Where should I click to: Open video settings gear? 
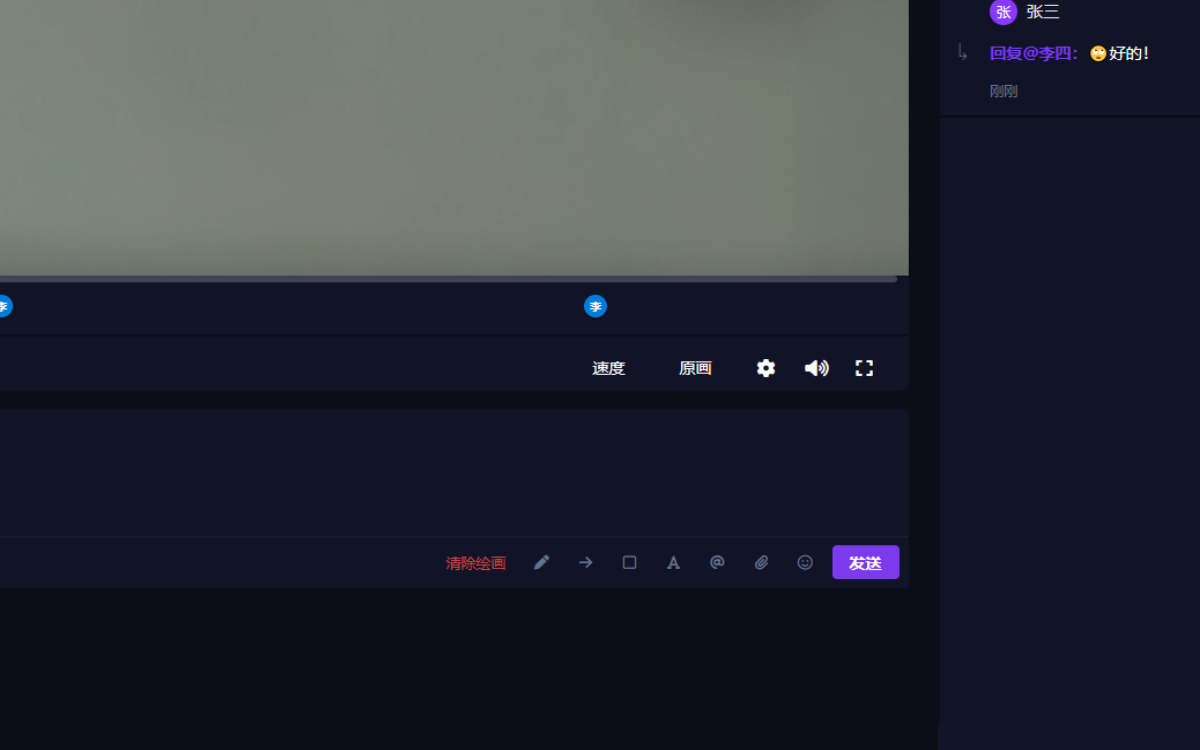point(766,368)
